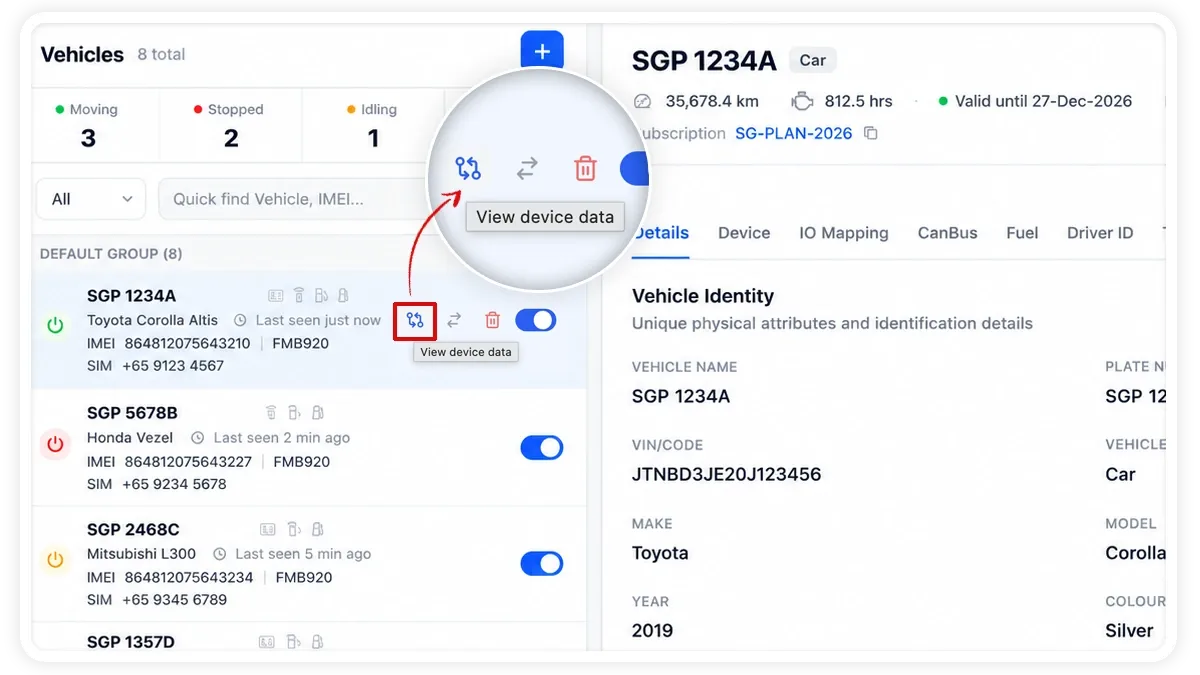Click the Honda Vezel model text
The image size is (1200, 675).
point(130,437)
